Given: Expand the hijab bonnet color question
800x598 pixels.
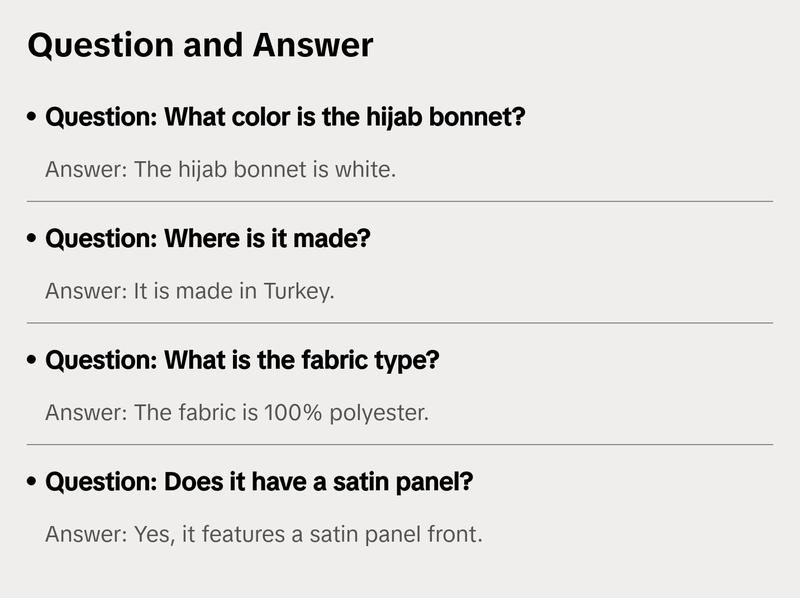Looking at the screenshot, I should 286,118.
